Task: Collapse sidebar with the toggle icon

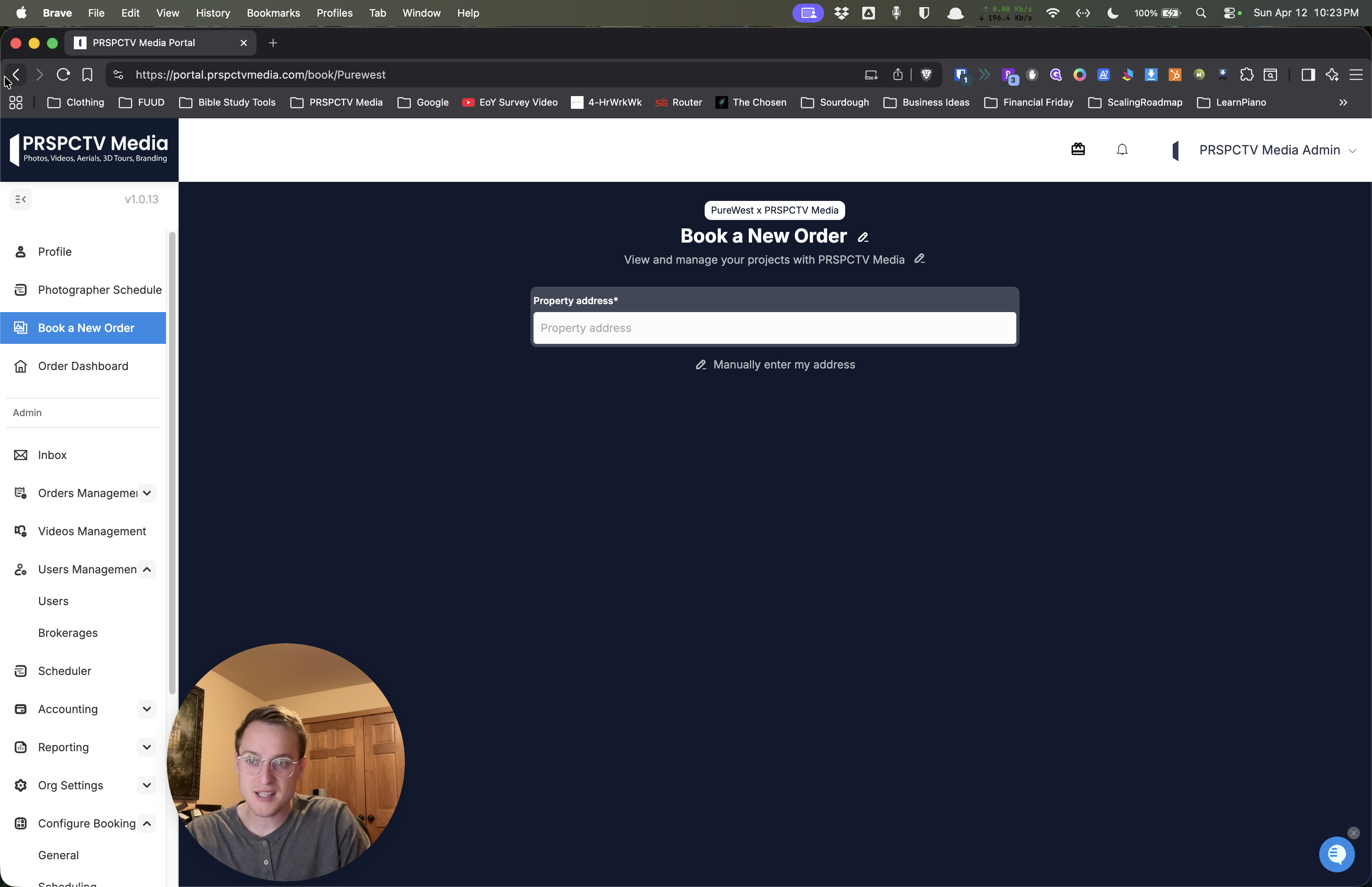Action: click(x=21, y=199)
